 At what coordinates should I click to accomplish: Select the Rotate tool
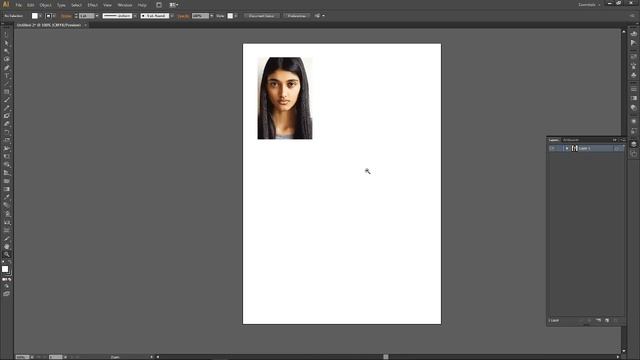pos(7,132)
